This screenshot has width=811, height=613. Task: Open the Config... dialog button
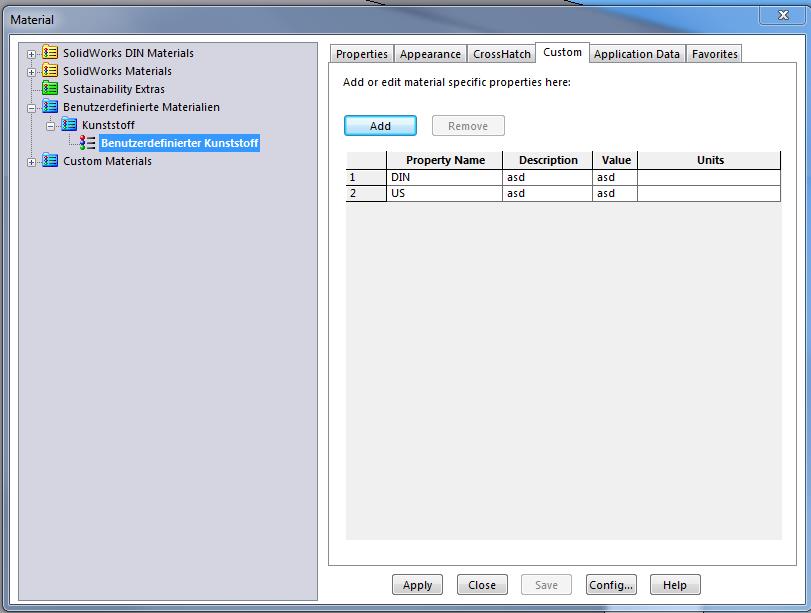pos(611,585)
